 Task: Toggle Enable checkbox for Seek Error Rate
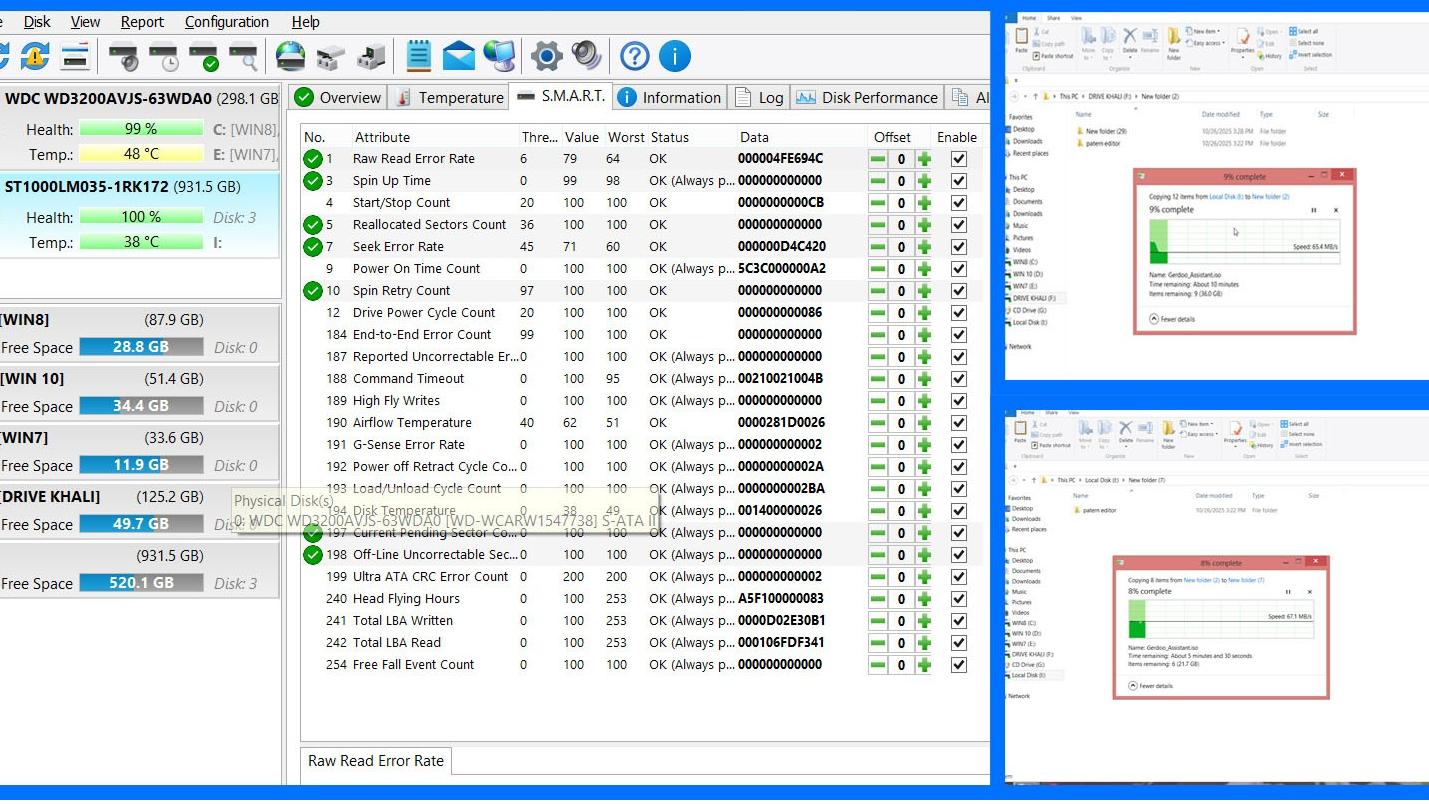[x=958, y=247]
